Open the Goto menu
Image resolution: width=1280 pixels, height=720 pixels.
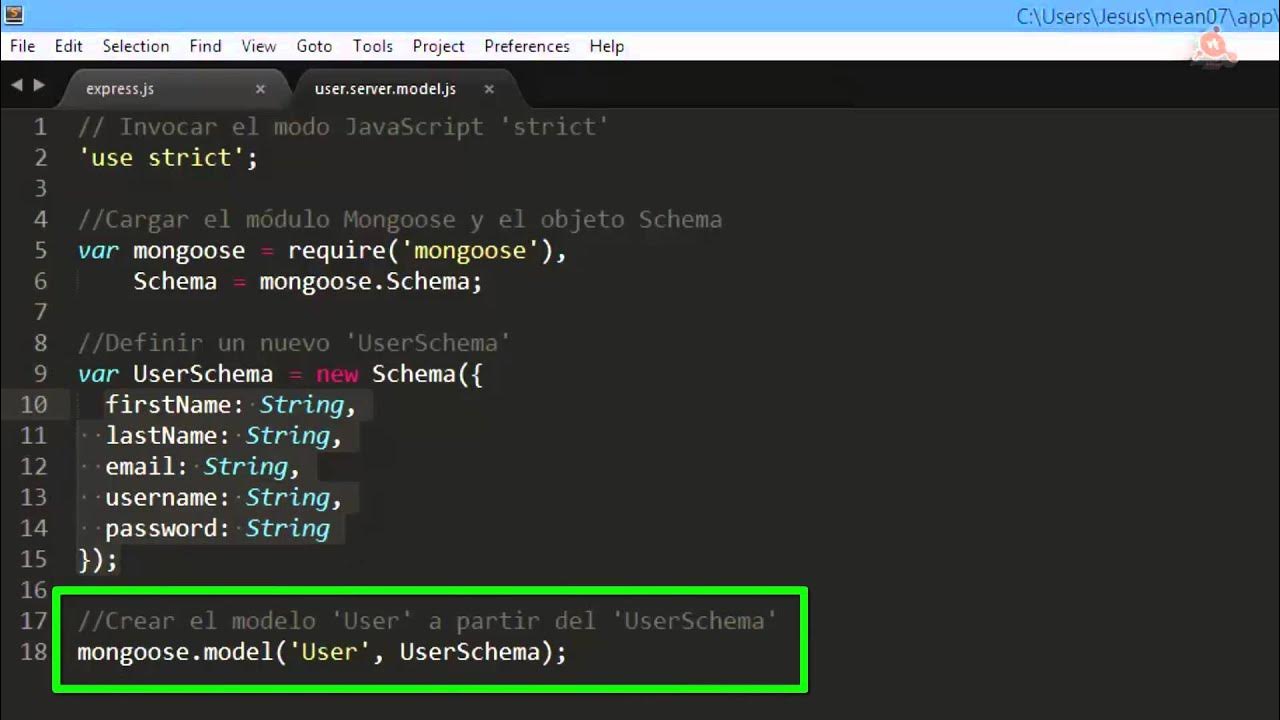[x=314, y=46]
